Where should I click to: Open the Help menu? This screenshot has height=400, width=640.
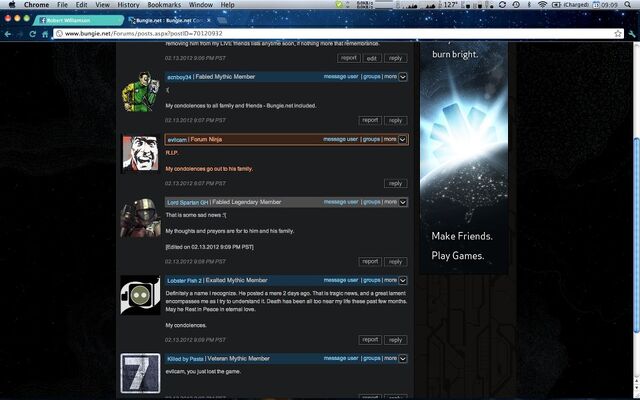point(227,4)
